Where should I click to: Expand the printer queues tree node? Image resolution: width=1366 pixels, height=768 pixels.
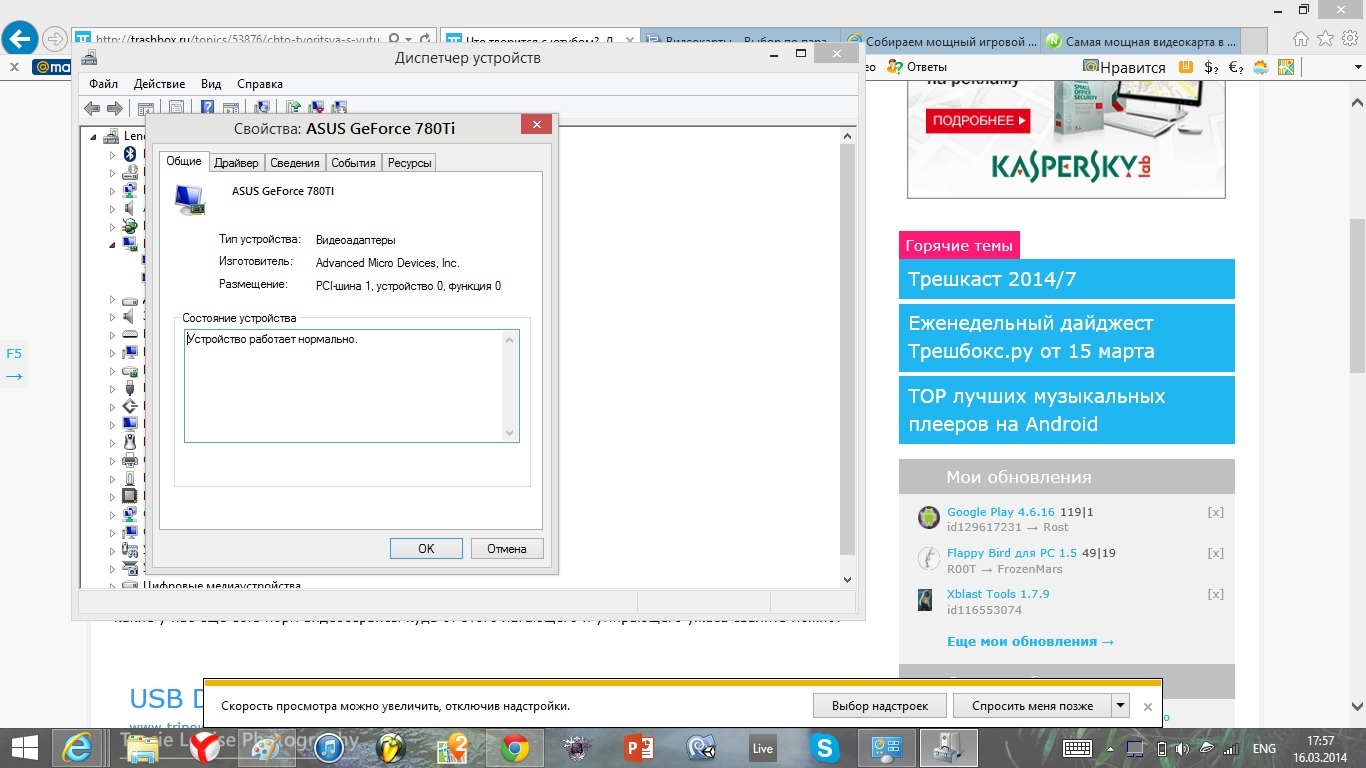coord(113,461)
